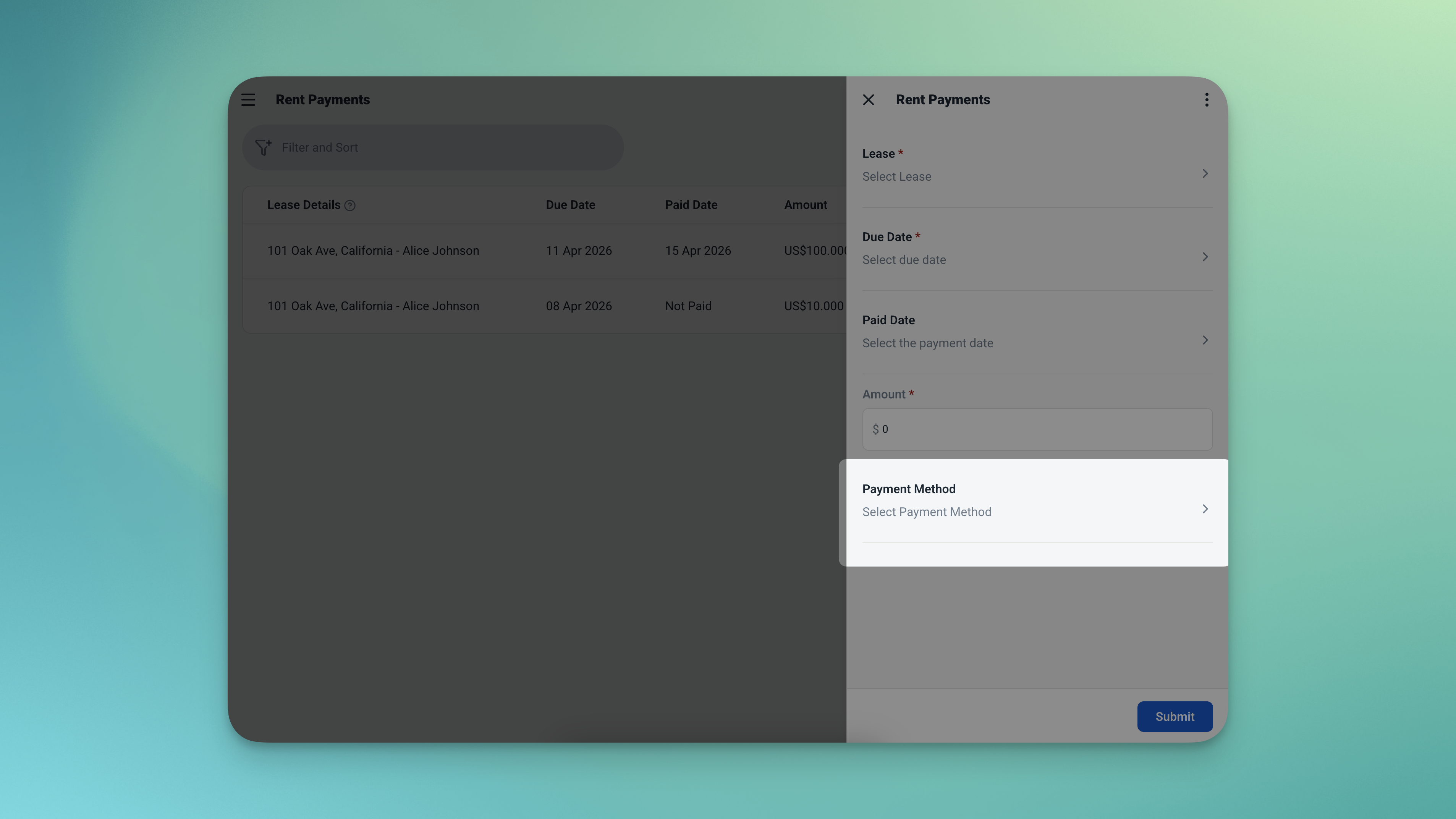The width and height of the screenshot is (1456, 819).
Task: Click the Filter and Sort funnel icon
Action: (x=264, y=147)
